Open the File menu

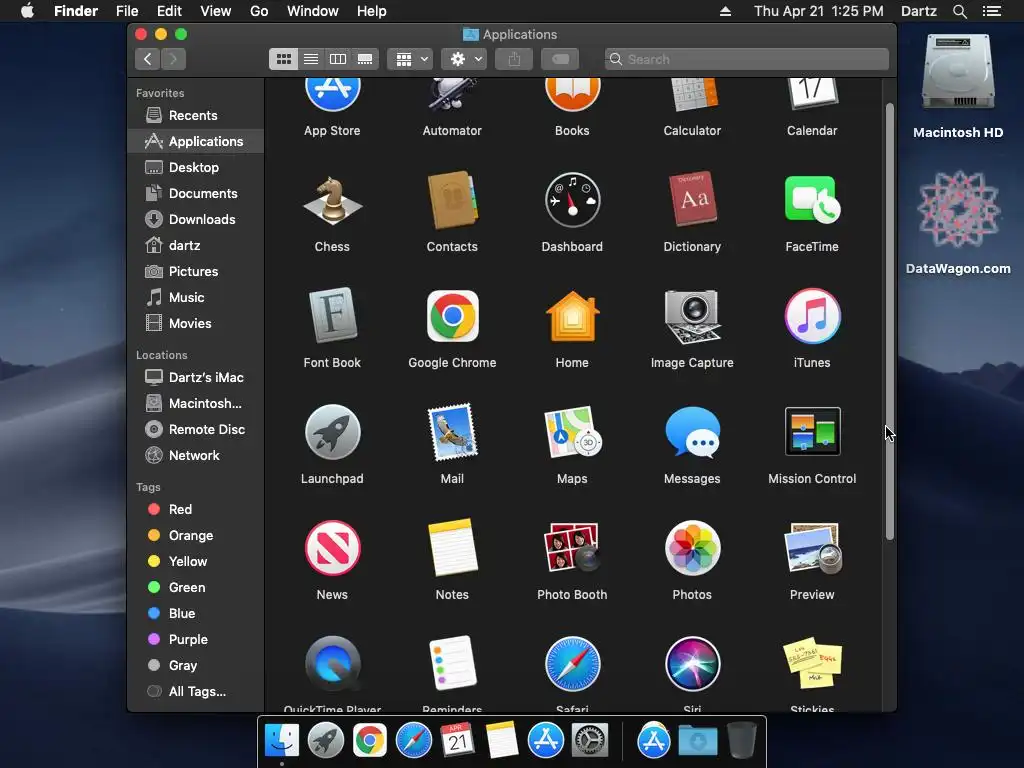click(x=127, y=11)
